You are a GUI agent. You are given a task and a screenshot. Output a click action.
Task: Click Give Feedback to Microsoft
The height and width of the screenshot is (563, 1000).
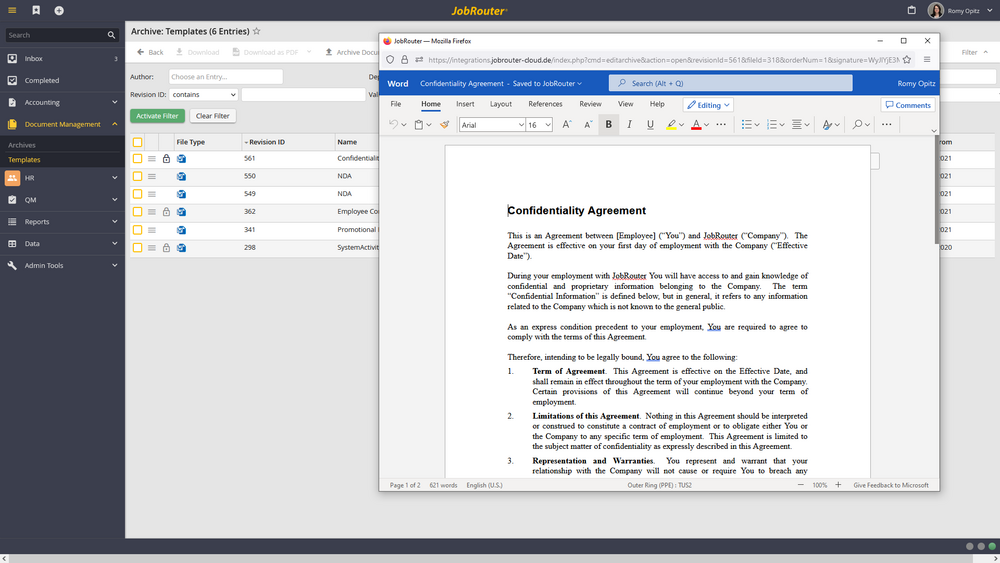pyautogui.click(x=891, y=485)
